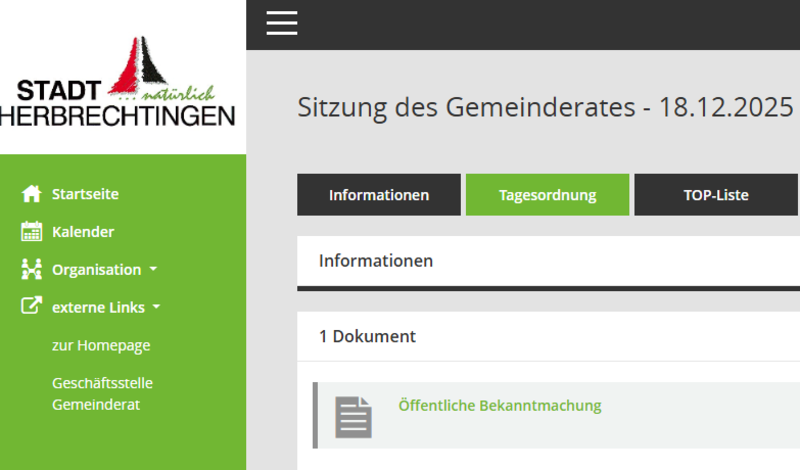The width and height of the screenshot is (800, 470).
Task: Click the 1 Dokument section header
Action: pos(367,337)
